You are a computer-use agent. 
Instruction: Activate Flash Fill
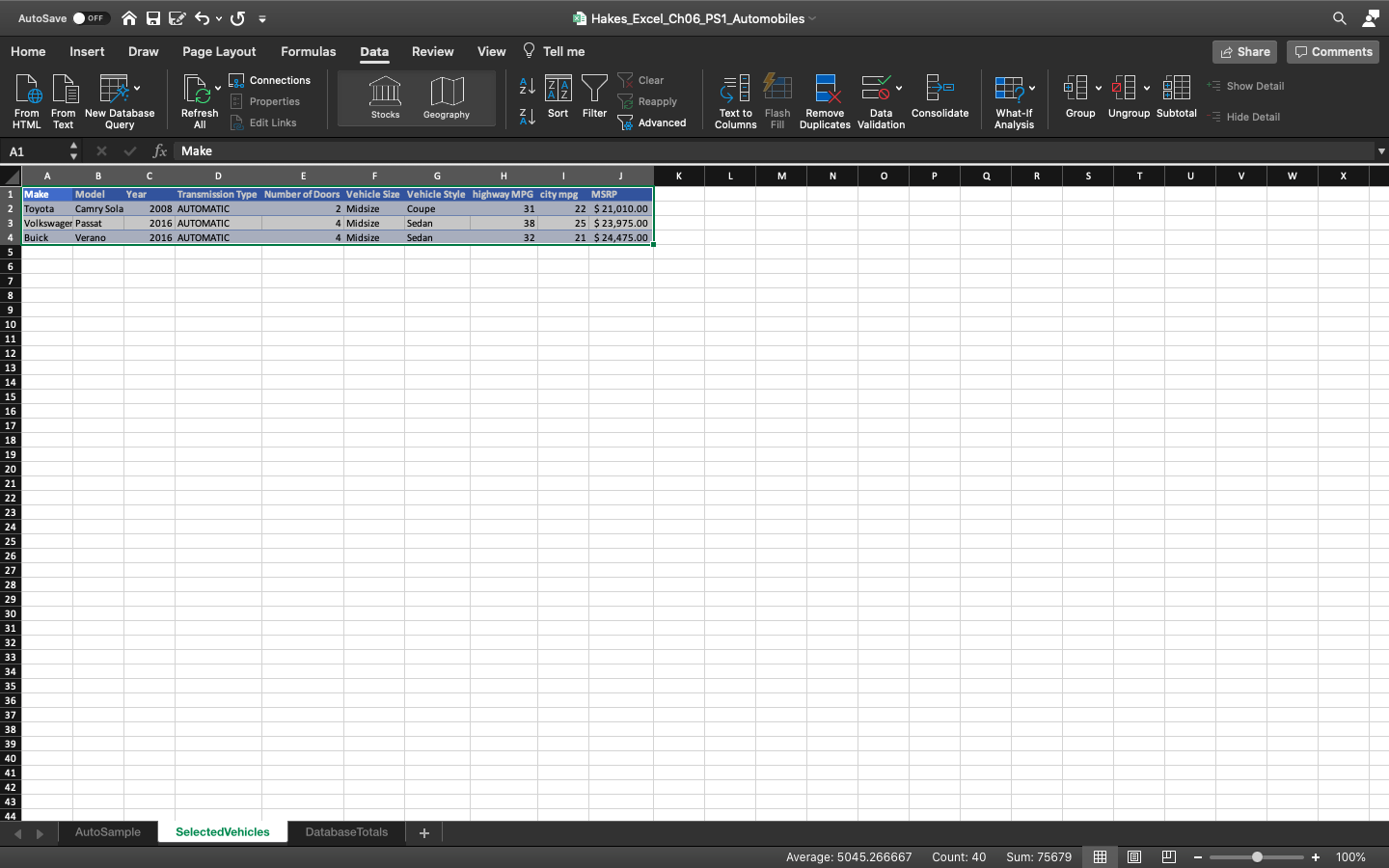click(x=777, y=100)
